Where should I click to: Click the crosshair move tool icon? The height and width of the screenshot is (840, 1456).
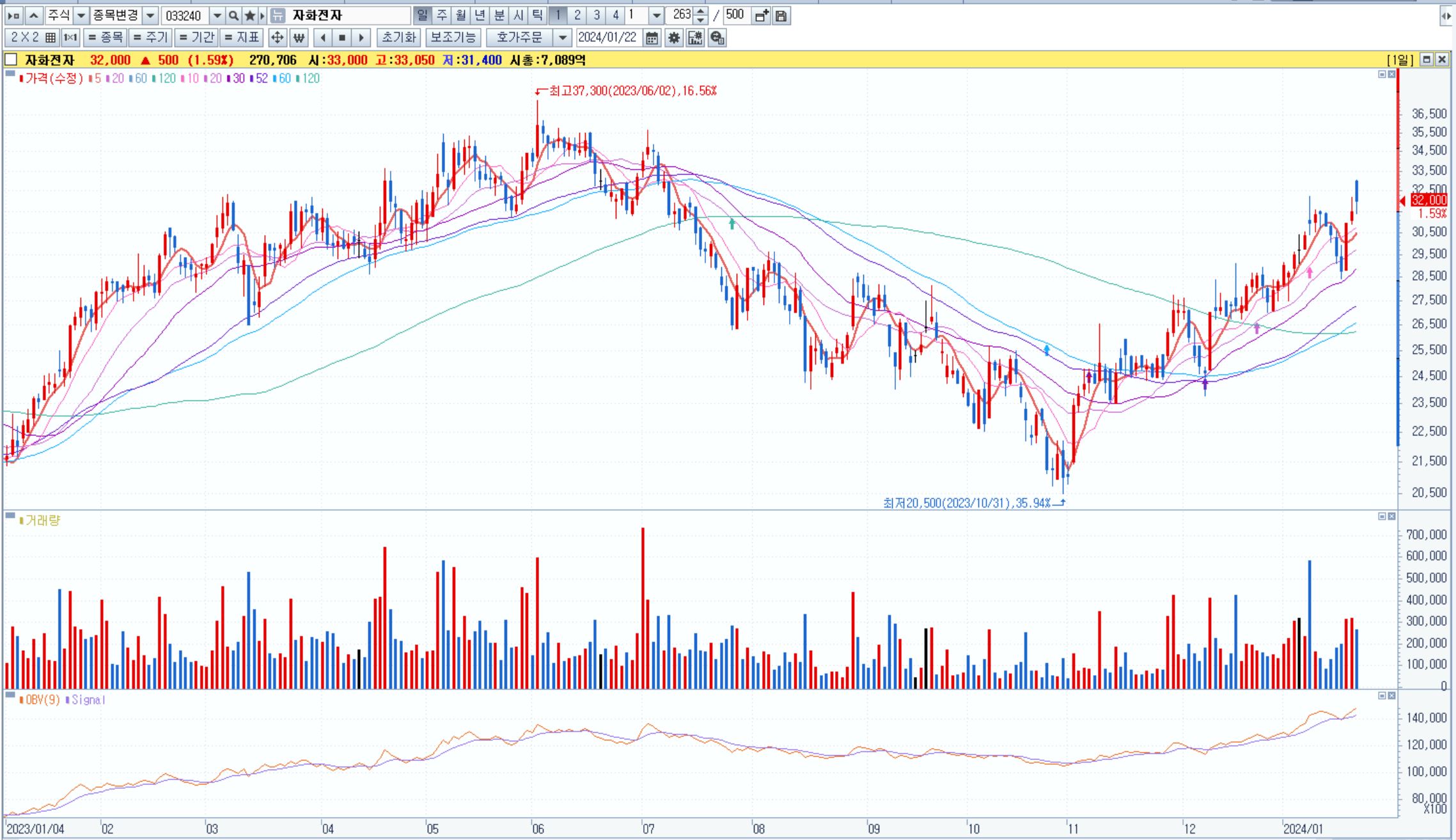coord(277,38)
